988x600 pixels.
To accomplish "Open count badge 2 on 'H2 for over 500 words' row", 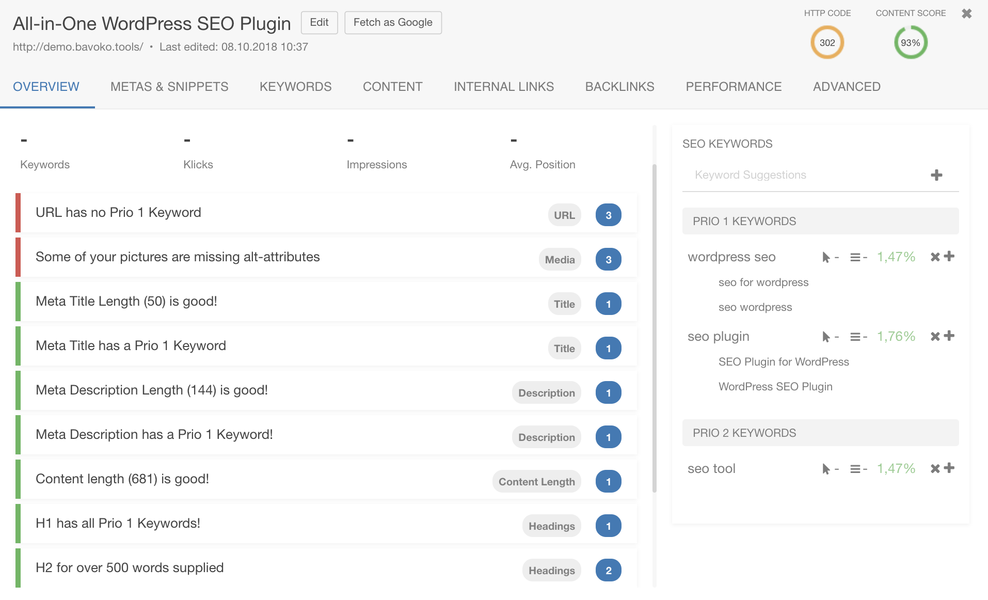I will (x=608, y=570).
